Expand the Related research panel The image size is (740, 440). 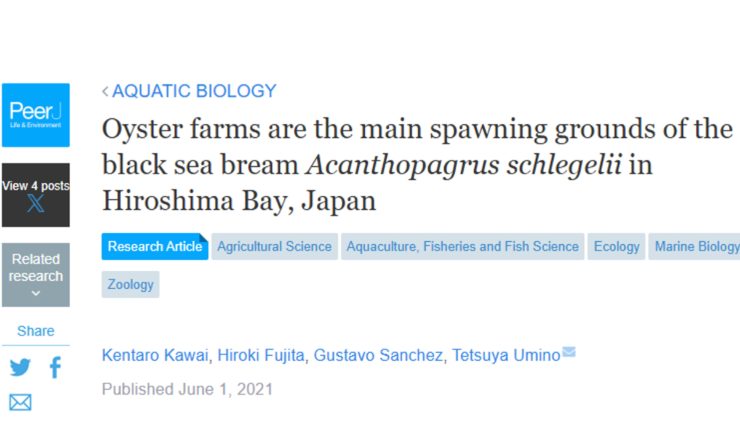35,275
